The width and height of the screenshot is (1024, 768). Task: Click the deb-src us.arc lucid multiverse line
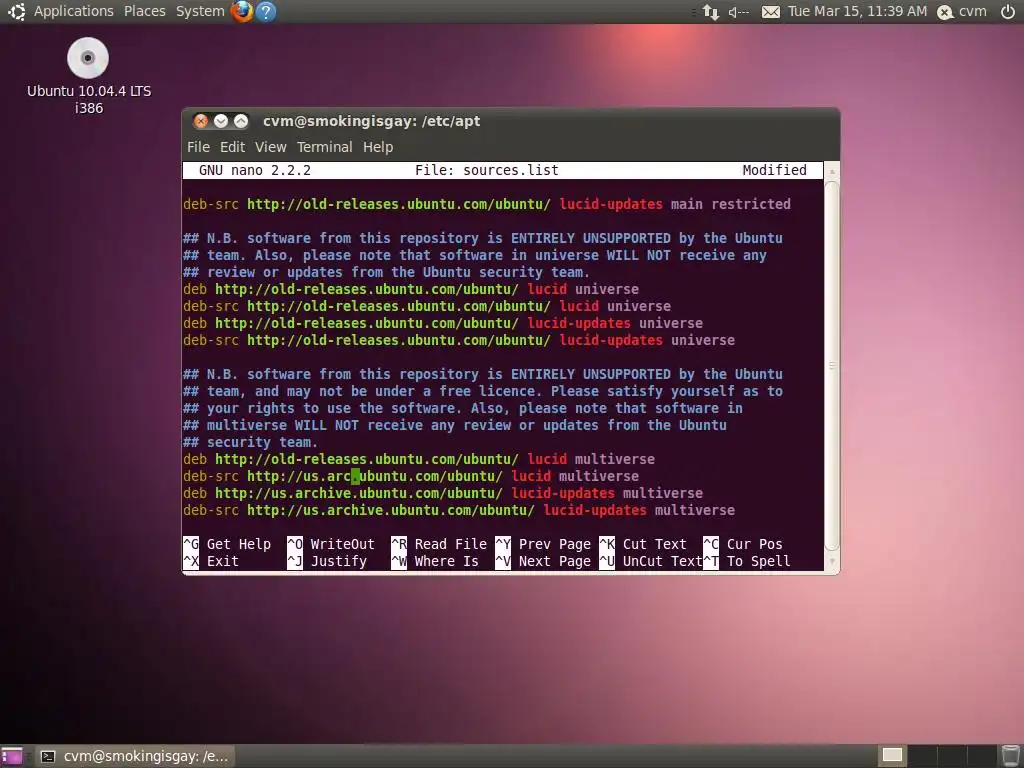411,476
